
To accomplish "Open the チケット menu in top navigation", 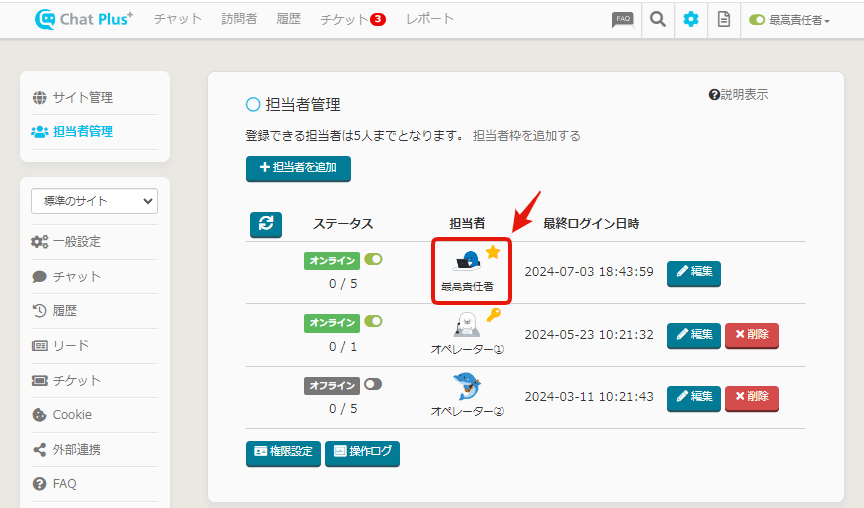I will 352,19.
